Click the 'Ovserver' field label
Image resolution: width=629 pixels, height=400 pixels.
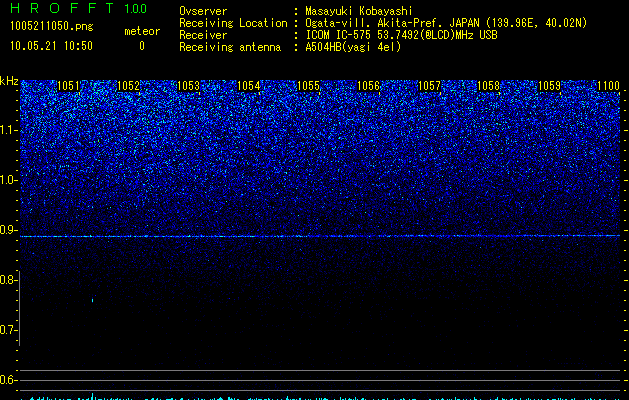tap(203, 11)
